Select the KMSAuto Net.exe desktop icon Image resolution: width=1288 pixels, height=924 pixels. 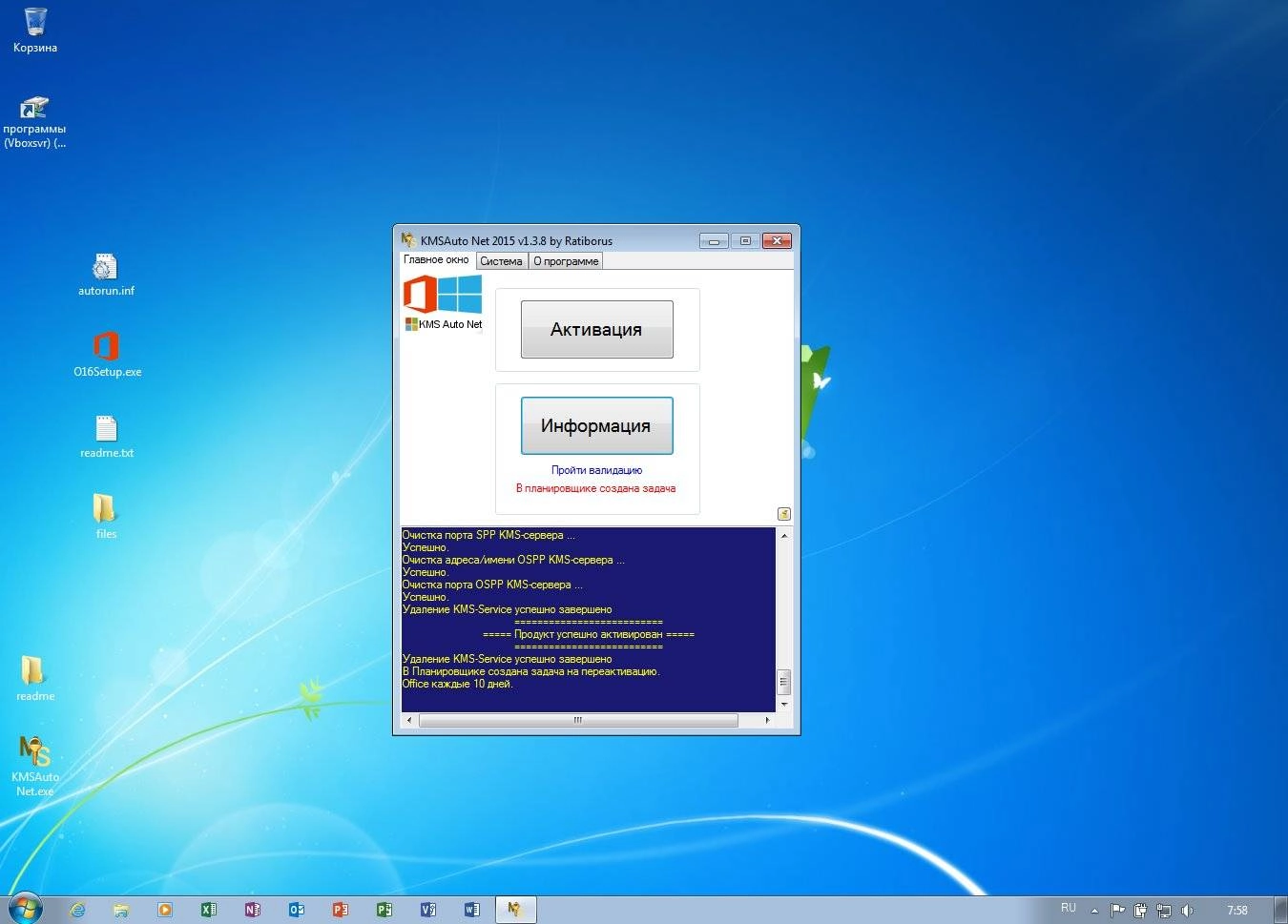click(34, 766)
